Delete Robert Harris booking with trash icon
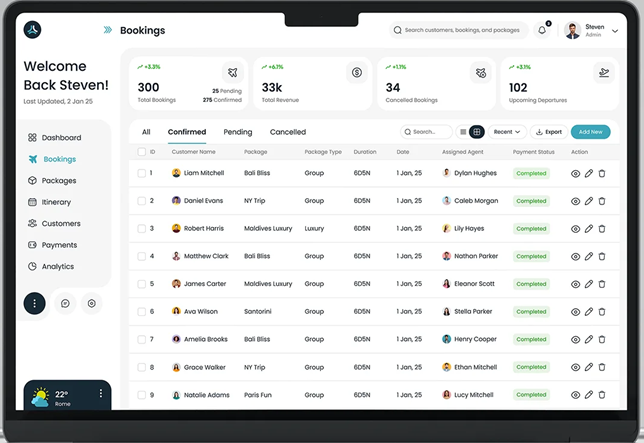This screenshot has width=644, height=443. (602, 229)
